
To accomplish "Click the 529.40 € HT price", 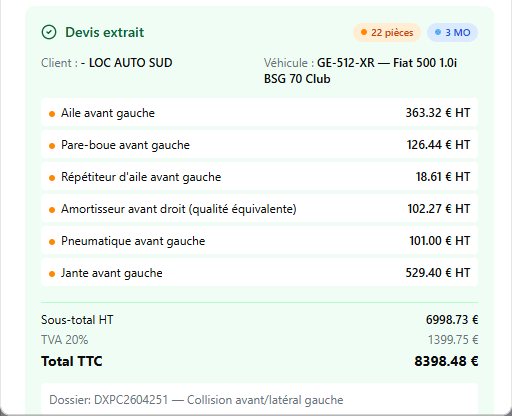I will pos(438,273).
